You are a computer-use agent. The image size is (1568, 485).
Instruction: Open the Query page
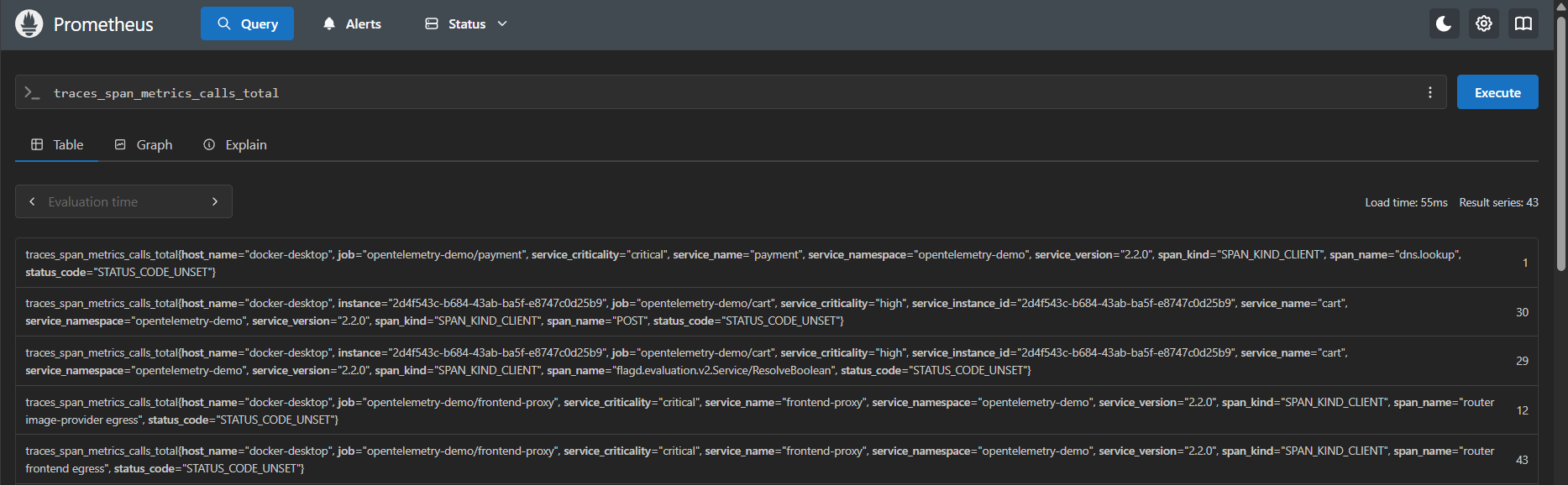coord(247,23)
